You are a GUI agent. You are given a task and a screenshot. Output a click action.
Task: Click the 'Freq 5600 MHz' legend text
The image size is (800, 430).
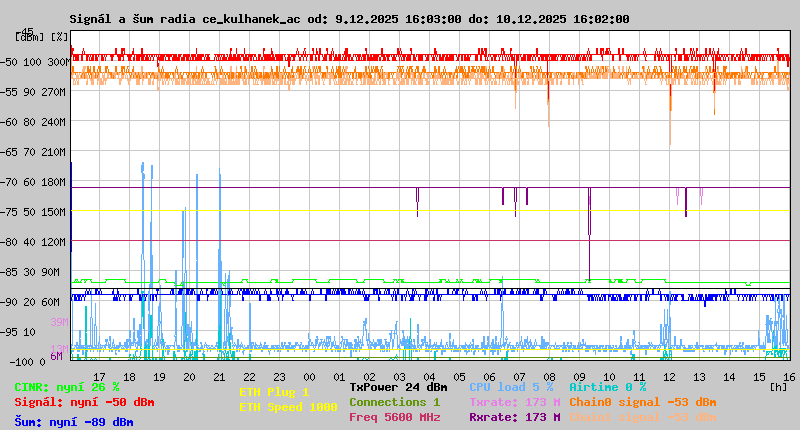click(x=395, y=417)
